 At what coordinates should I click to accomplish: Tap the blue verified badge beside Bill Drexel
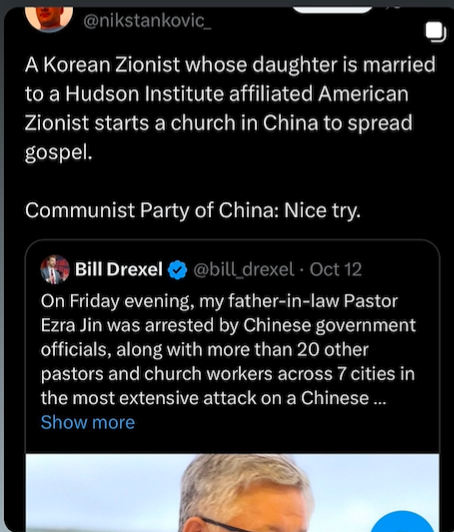(x=177, y=270)
